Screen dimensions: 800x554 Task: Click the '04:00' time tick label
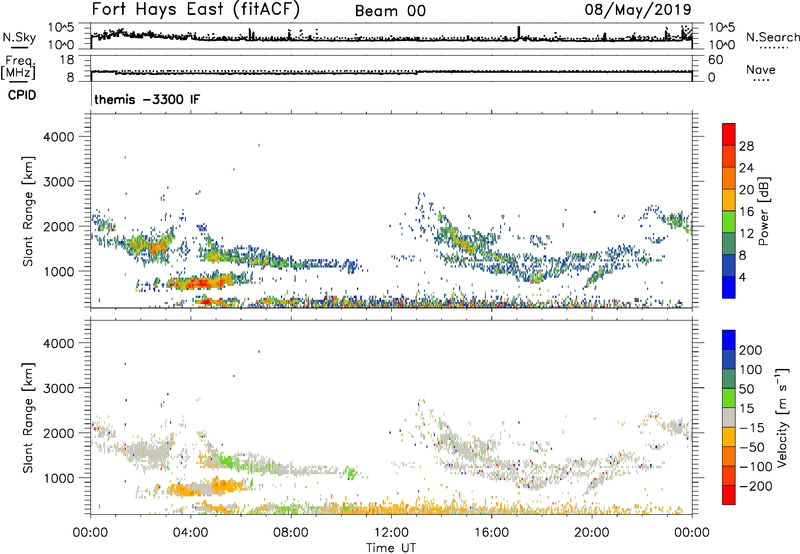(x=190, y=533)
